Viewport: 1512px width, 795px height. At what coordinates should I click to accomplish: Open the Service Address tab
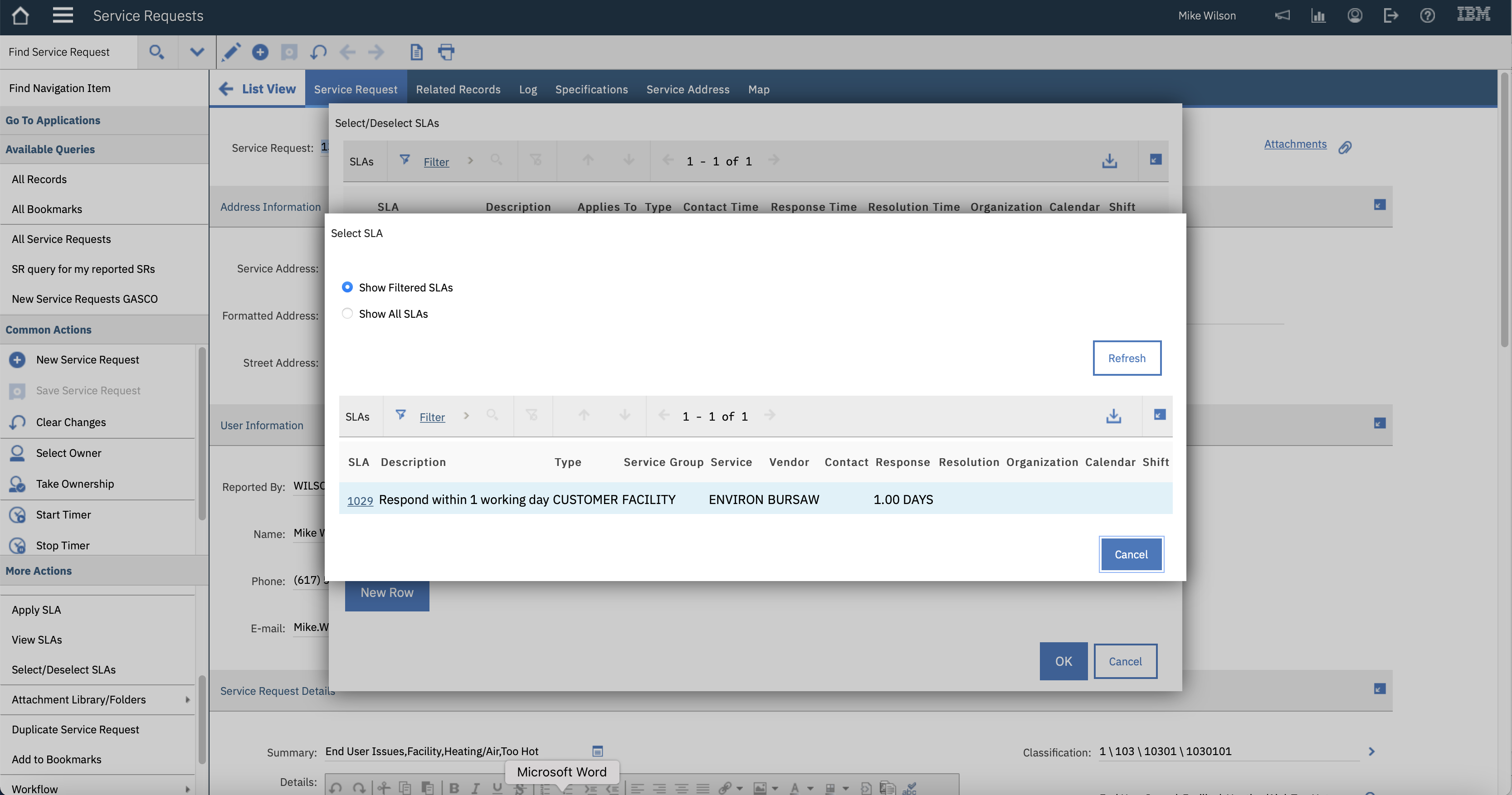click(x=688, y=89)
